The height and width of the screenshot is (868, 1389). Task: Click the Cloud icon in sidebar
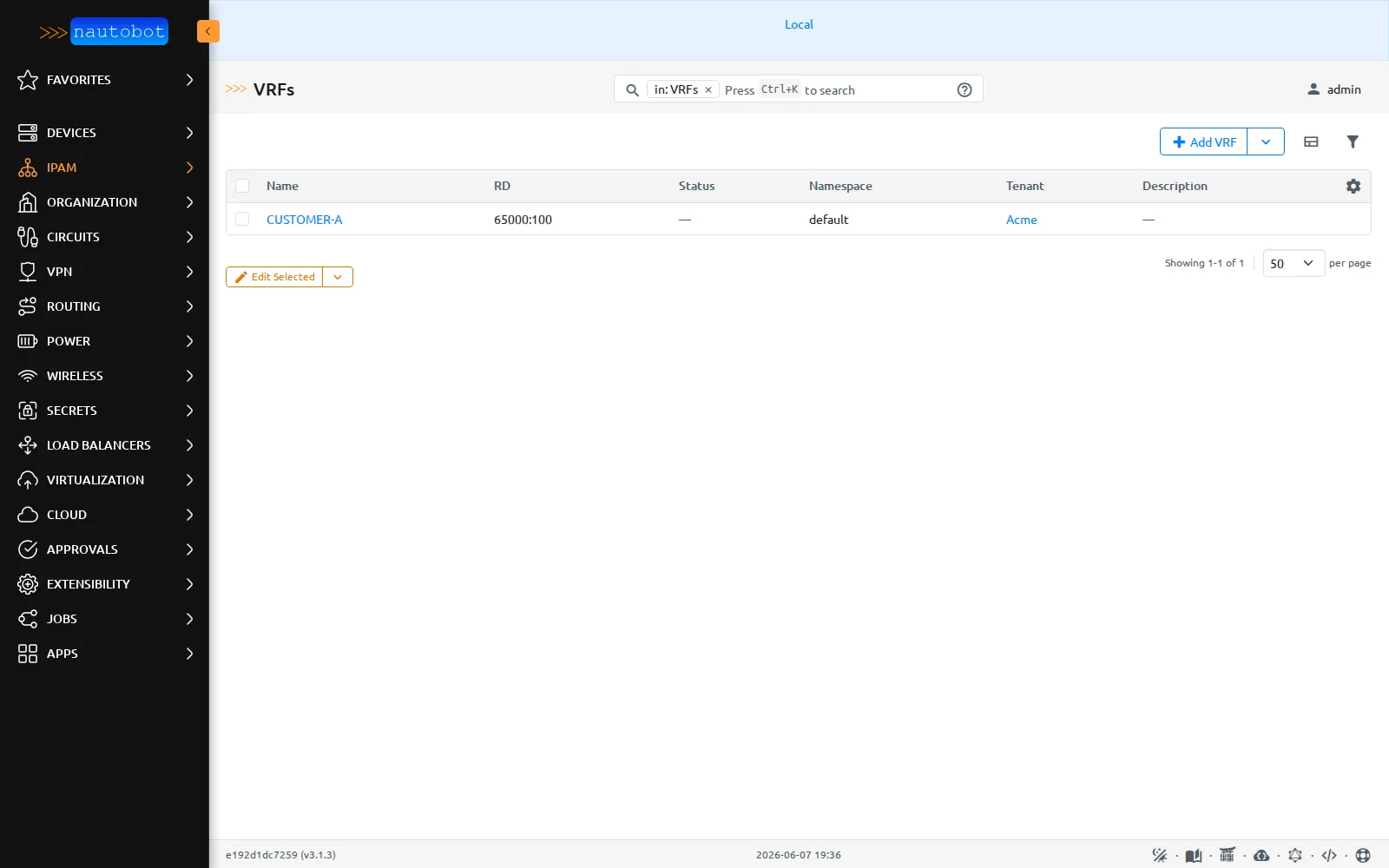click(x=28, y=515)
